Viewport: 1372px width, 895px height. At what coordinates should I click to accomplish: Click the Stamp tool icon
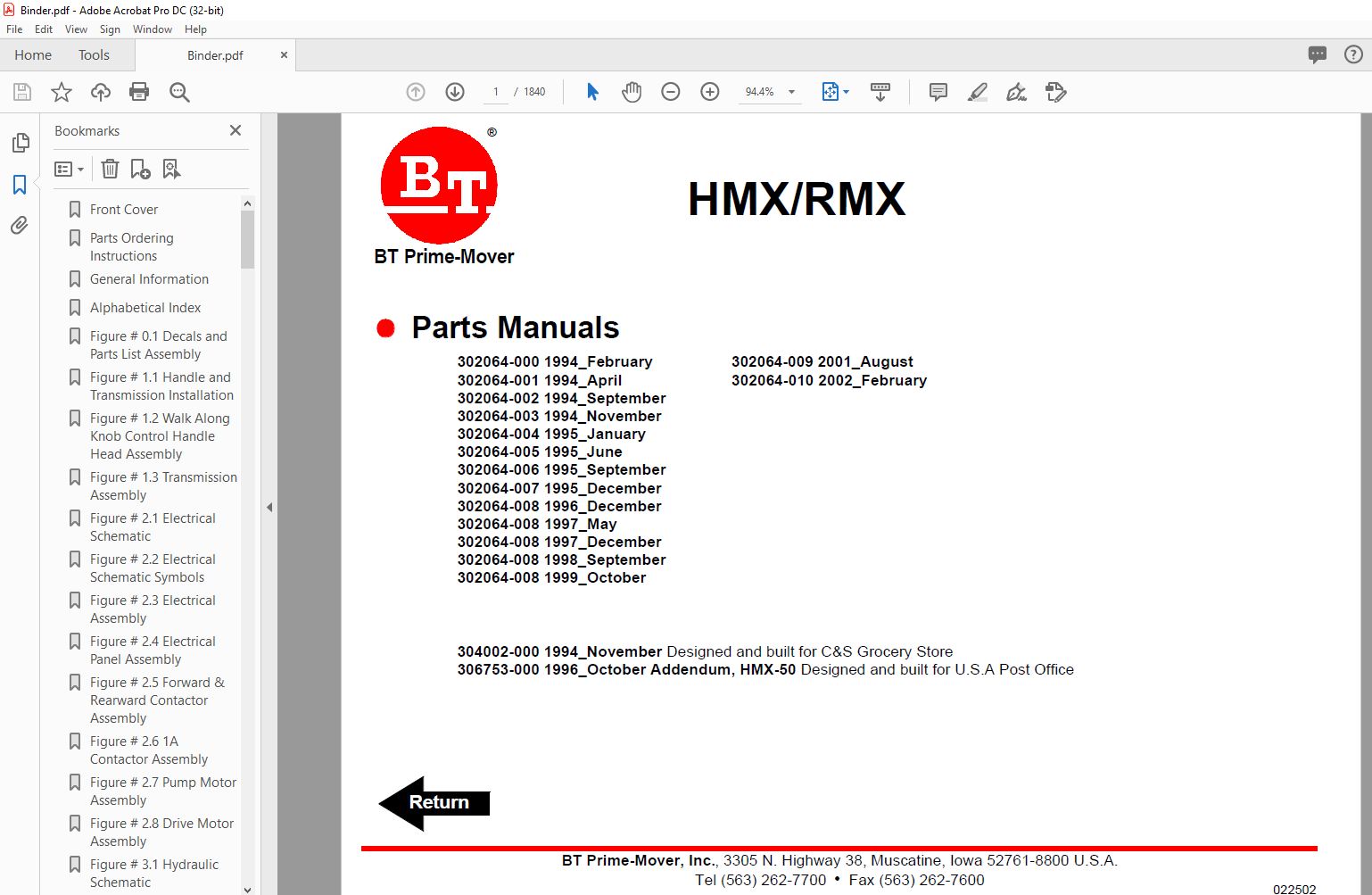pyautogui.click(x=1056, y=92)
